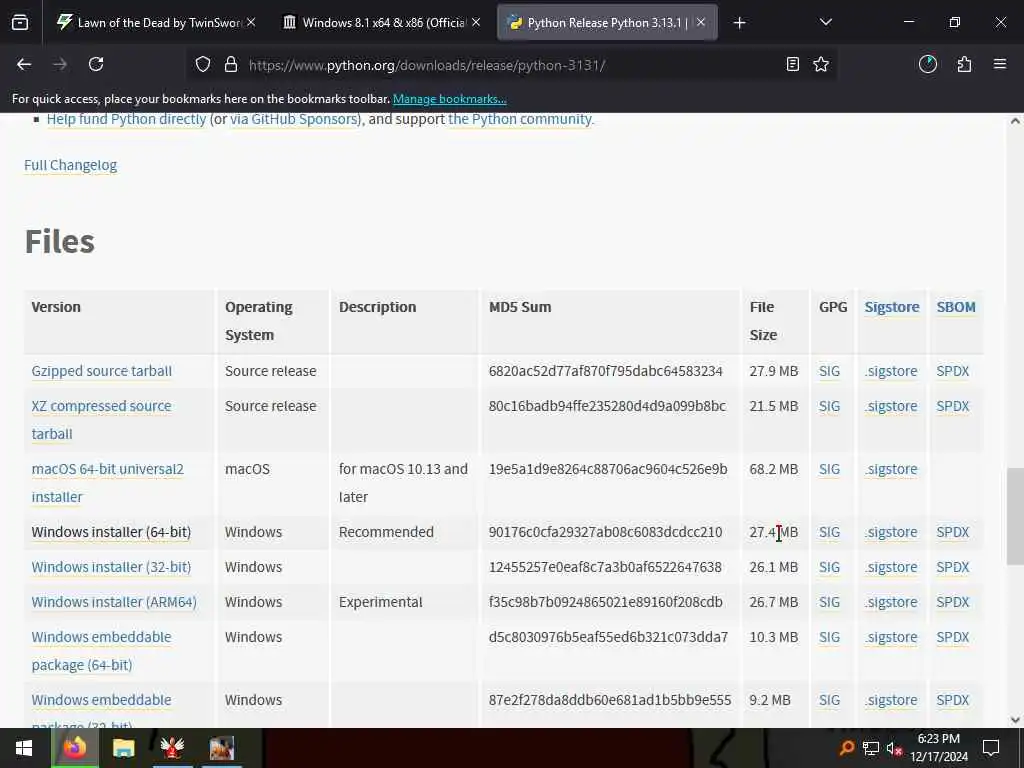Click the vertical scrollbar thumb
The image size is (1024, 768).
1015,517
